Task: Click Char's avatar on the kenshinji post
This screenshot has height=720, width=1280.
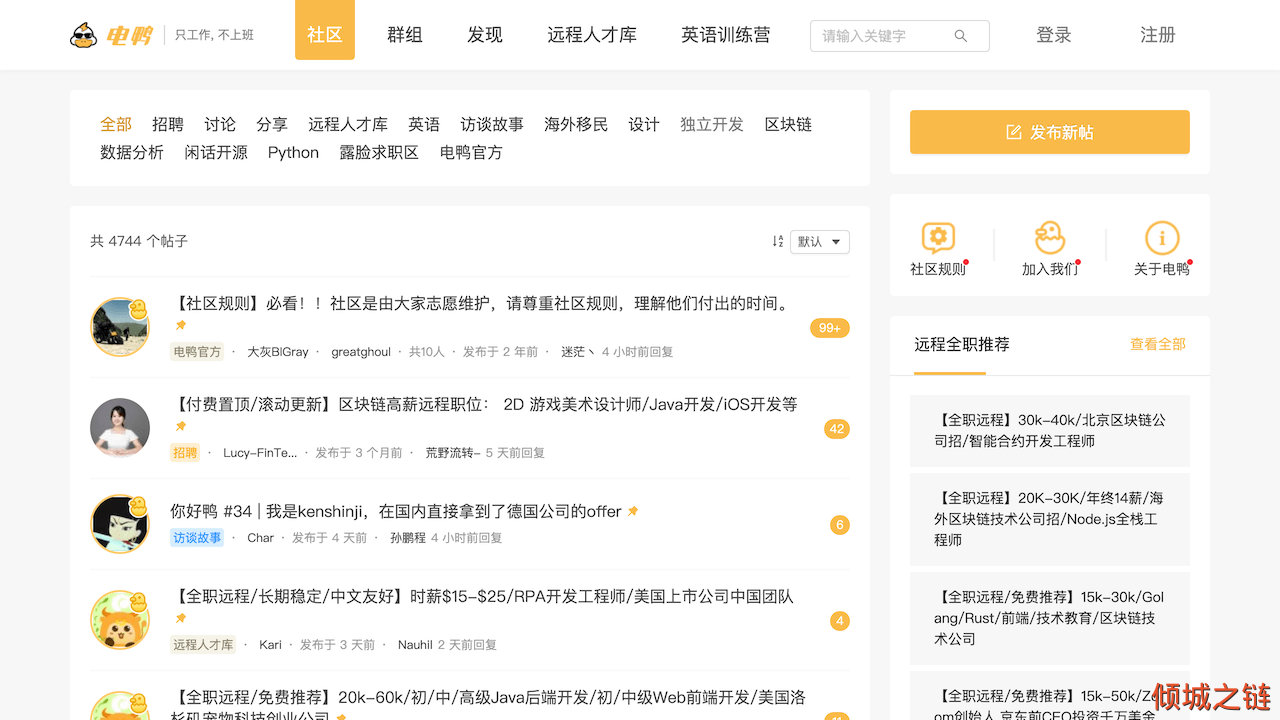Action: click(120, 524)
